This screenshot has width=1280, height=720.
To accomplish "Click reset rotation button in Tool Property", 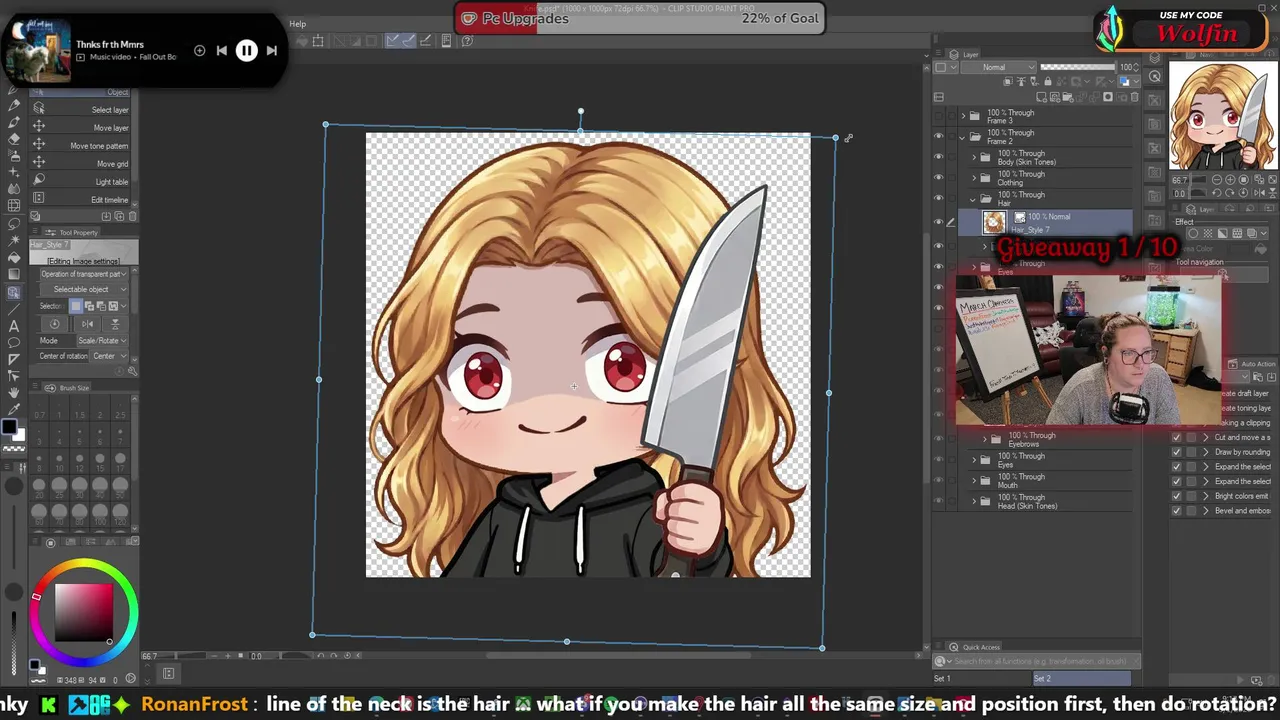I will (54, 324).
